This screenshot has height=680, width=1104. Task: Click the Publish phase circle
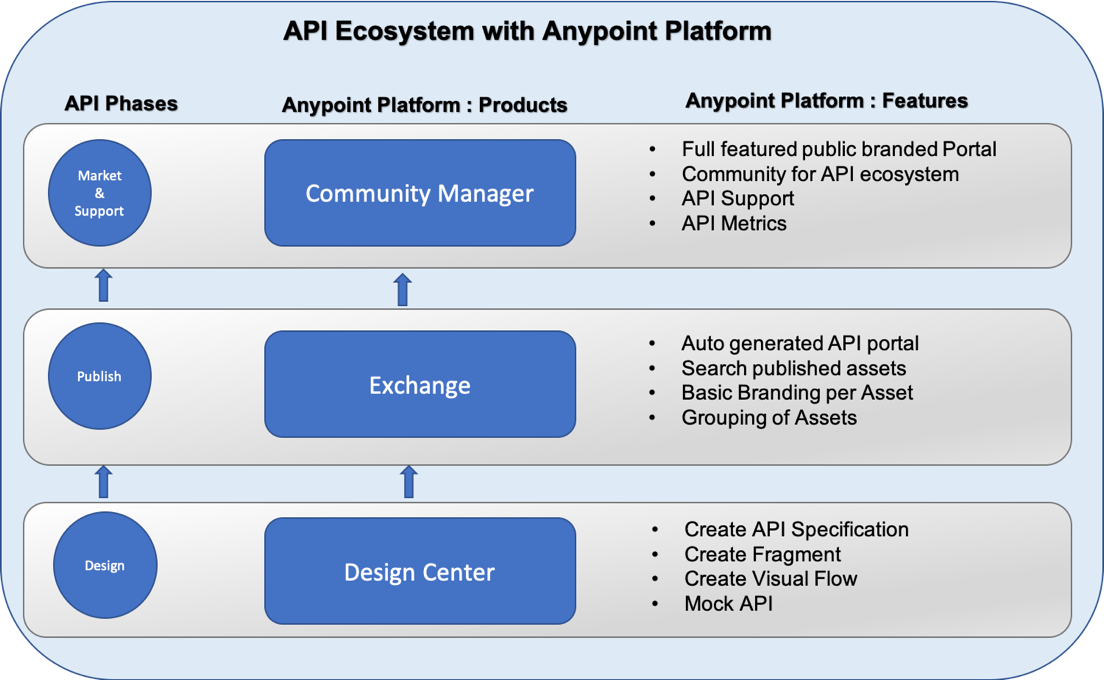(99, 375)
